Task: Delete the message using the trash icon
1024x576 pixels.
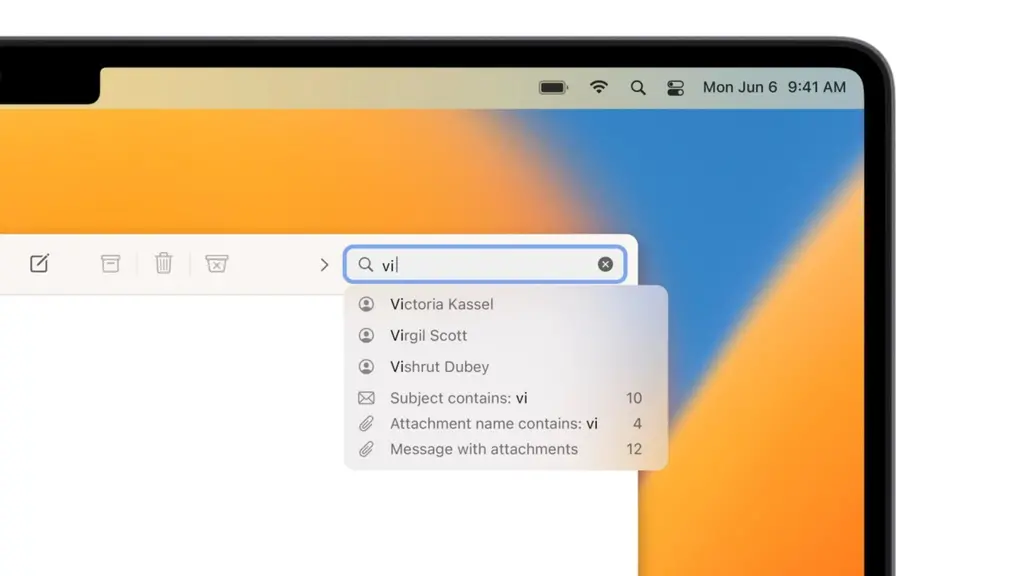Action: [163, 263]
